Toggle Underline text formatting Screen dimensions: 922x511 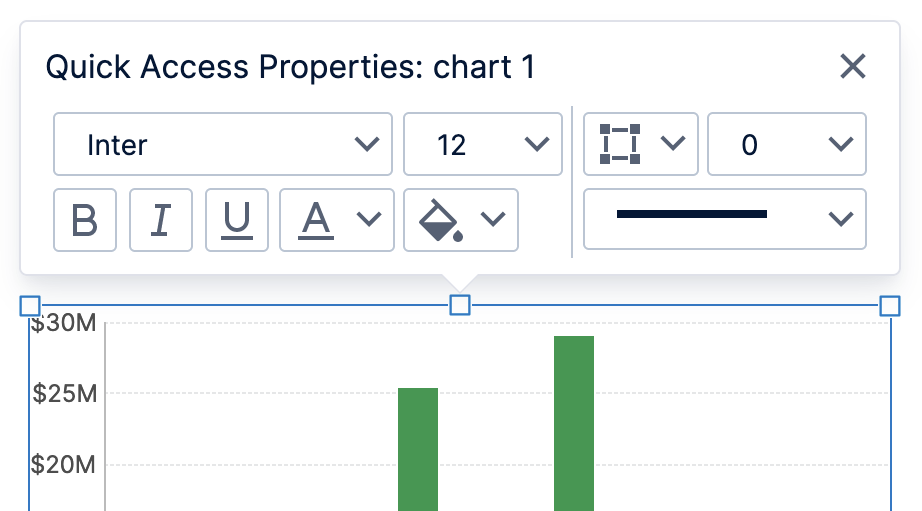[x=237, y=220]
